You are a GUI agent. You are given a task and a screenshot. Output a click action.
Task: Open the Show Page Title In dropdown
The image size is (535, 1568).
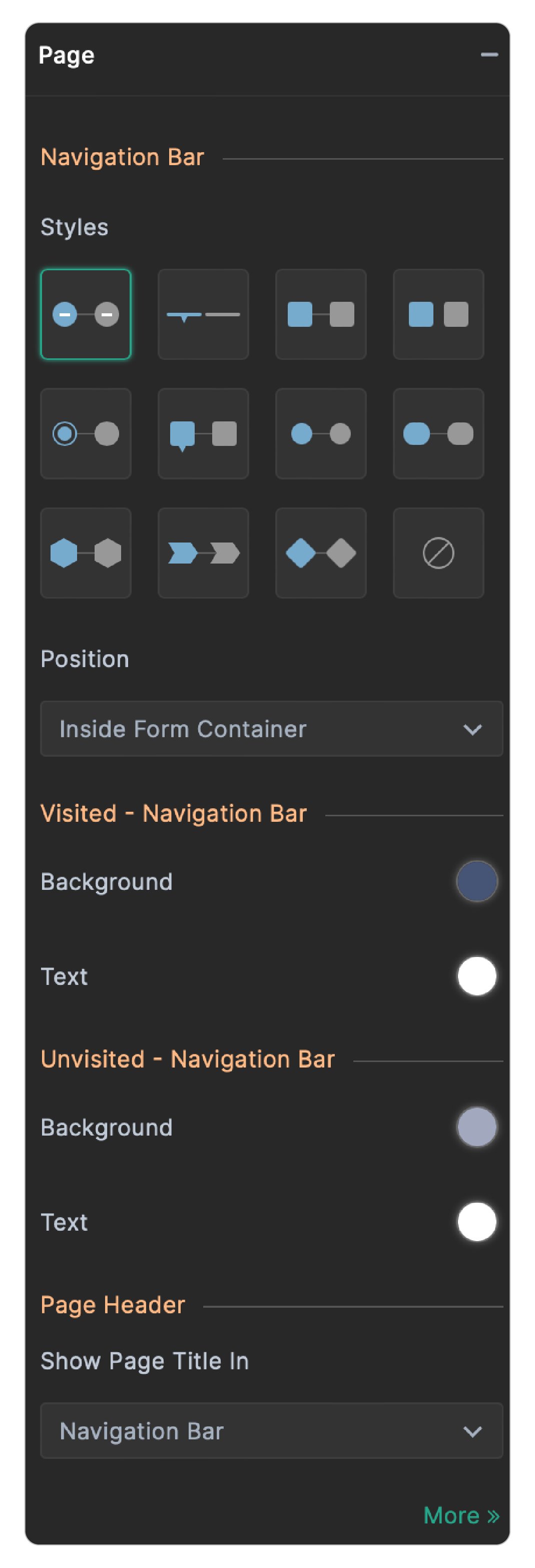pos(271,1430)
